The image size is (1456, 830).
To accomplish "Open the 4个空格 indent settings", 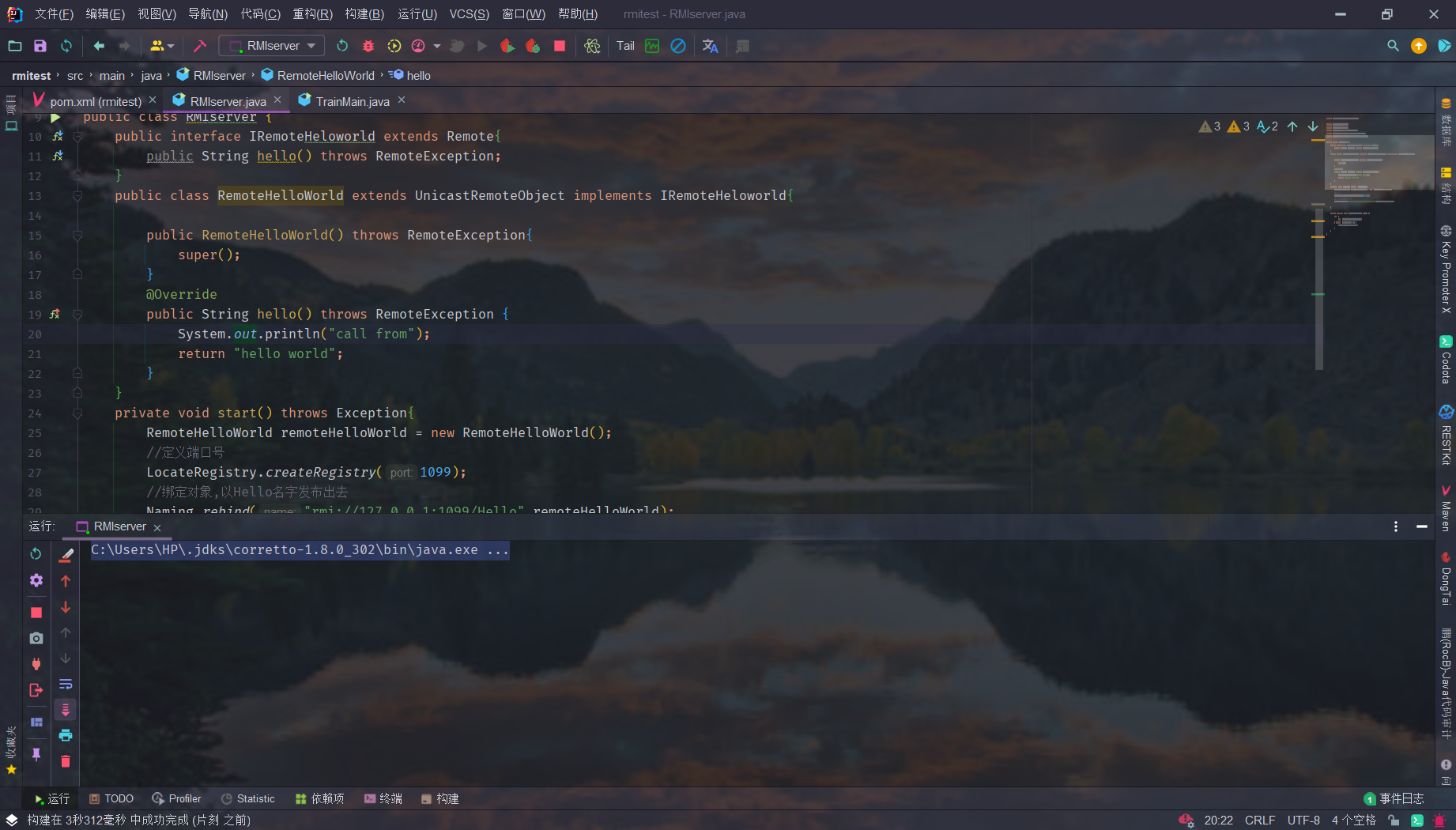I will click(x=1353, y=821).
